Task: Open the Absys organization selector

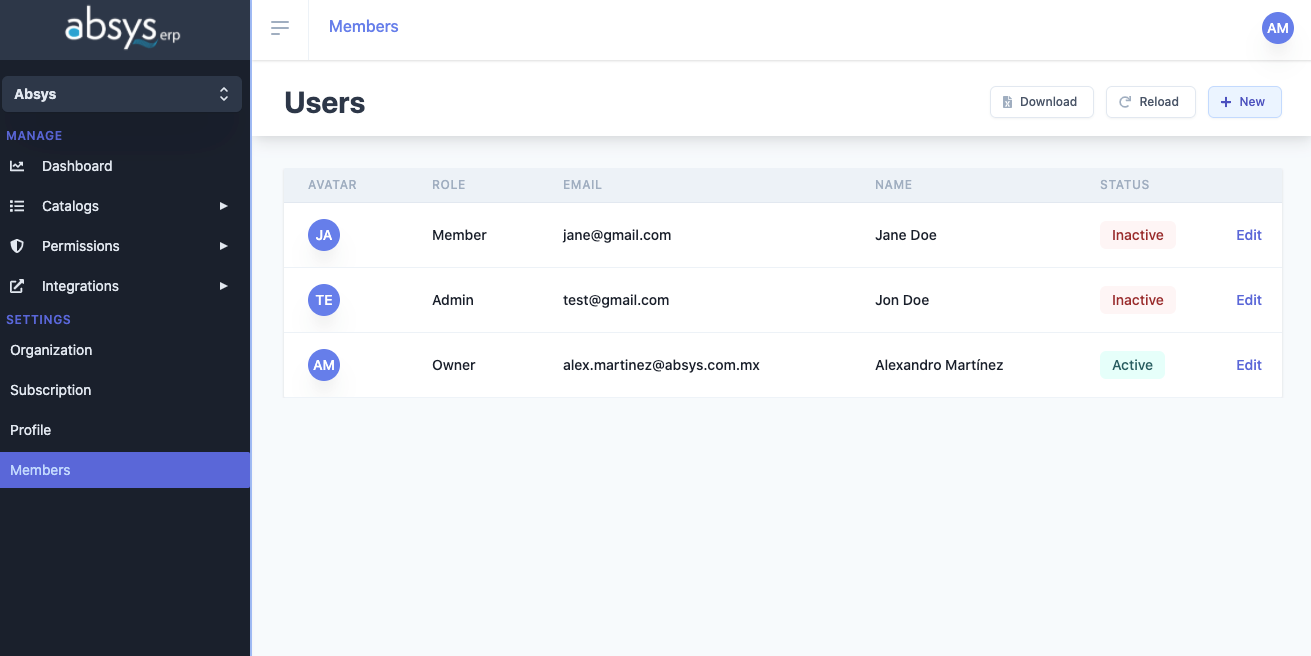Action: click(x=122, y=94)
